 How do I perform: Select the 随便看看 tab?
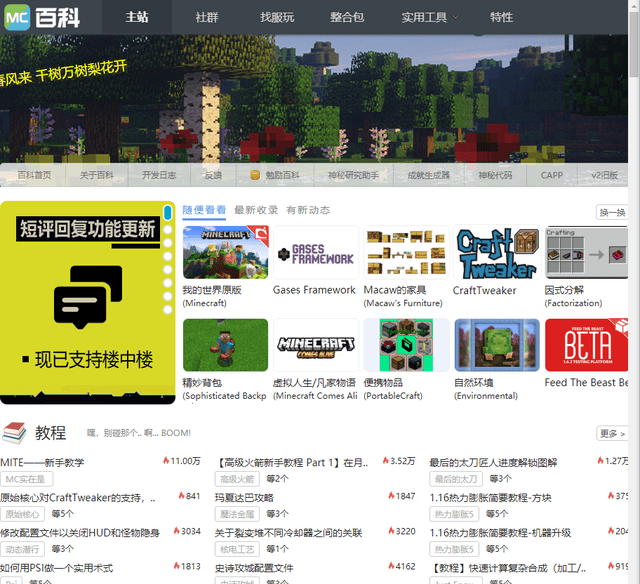click(x=204, y=210)
